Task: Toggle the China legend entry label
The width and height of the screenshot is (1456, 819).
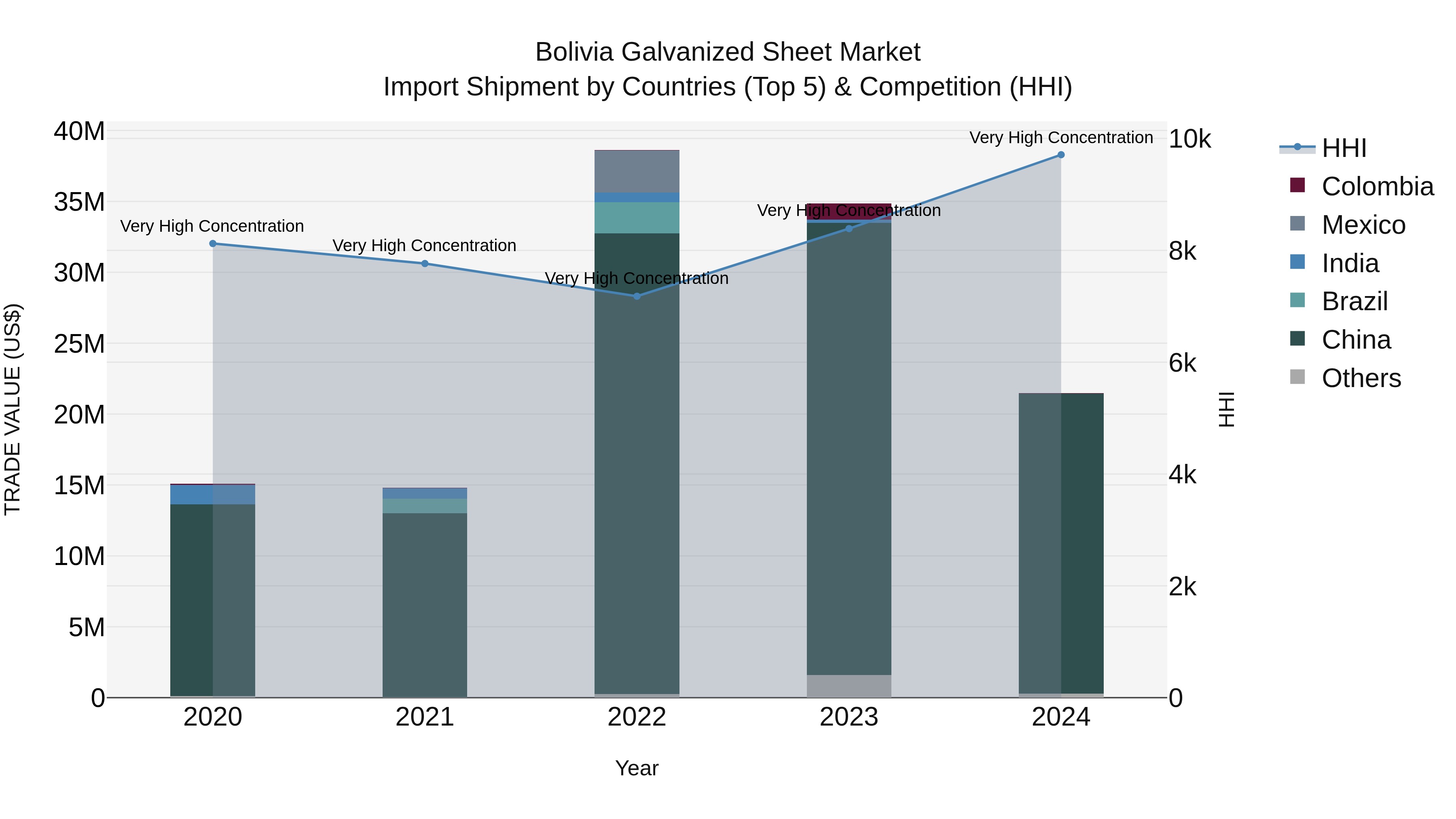Action: [x=1356, y=339]
